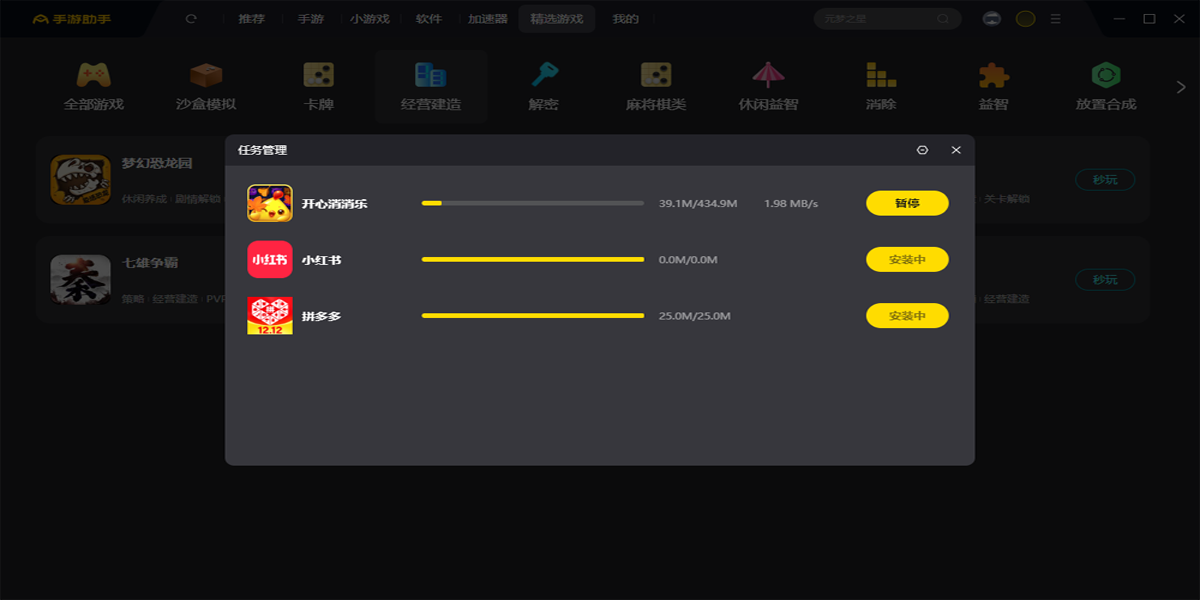Click the 开心消消乐 download progress bar
The height and width of the screenshot is (600, 1200).
[532, 203]
